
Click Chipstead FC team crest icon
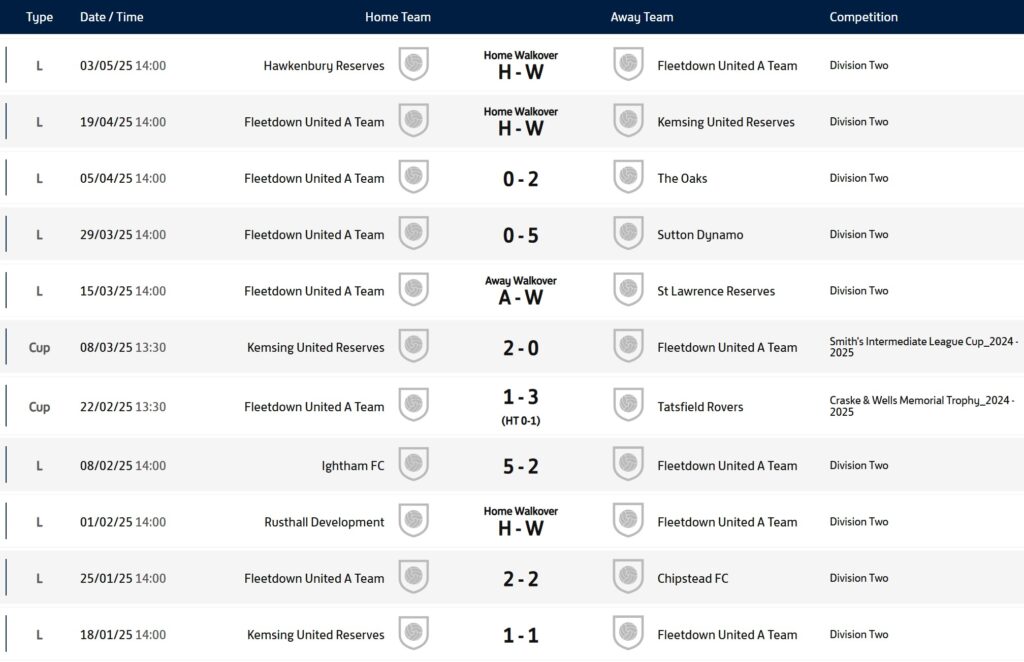click(x=628, y=576)
